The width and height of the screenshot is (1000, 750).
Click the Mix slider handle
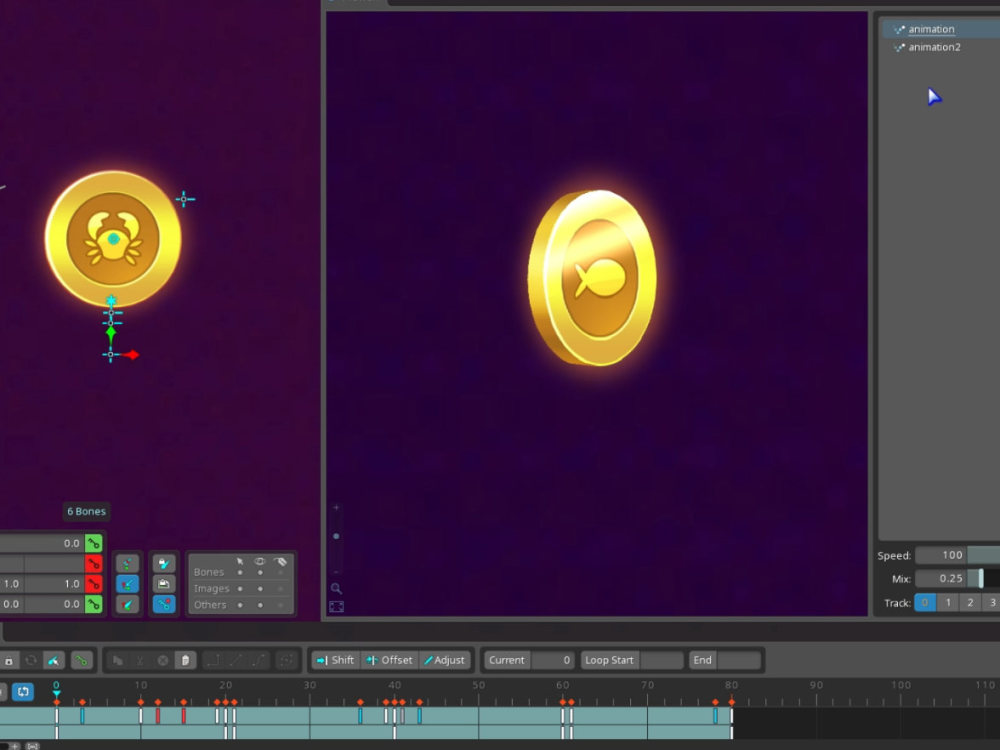981,578
